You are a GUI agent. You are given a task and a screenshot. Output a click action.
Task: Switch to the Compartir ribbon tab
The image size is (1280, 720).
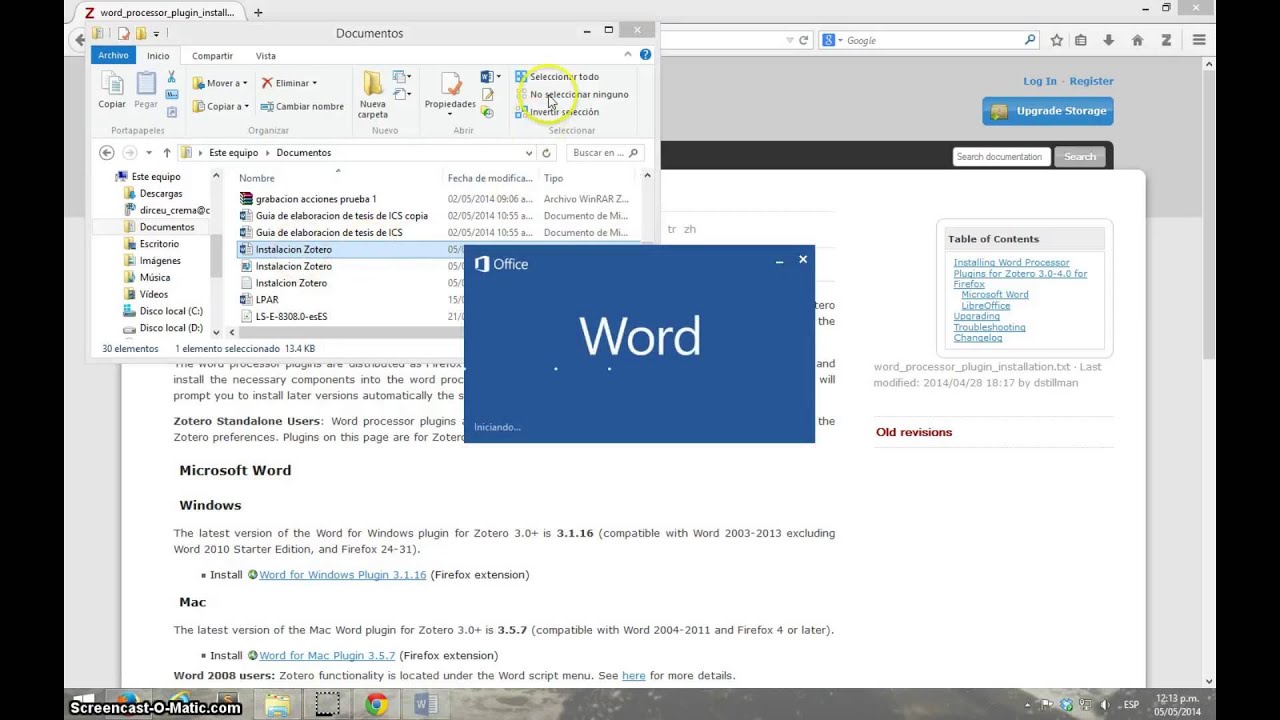coord(212,56)
